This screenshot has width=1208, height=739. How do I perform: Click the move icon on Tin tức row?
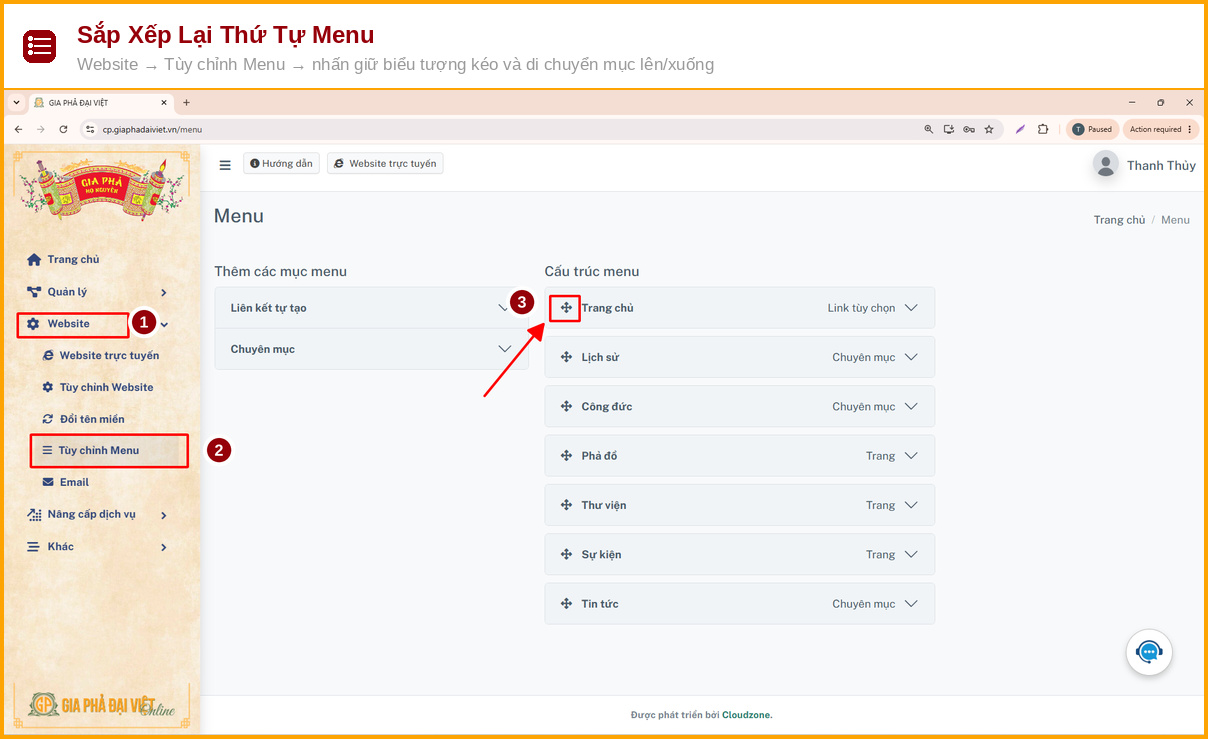[566, 604]
